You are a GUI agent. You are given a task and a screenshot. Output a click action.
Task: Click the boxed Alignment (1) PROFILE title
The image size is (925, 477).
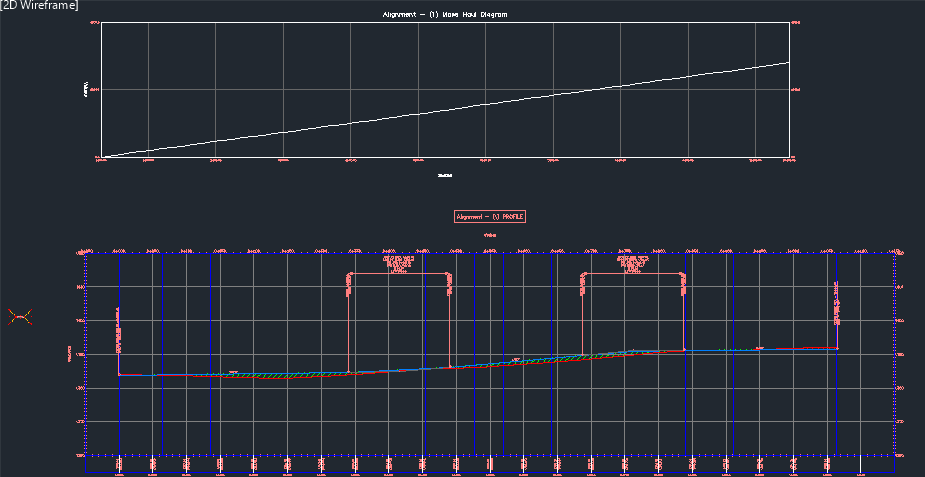tap(490, 216)
